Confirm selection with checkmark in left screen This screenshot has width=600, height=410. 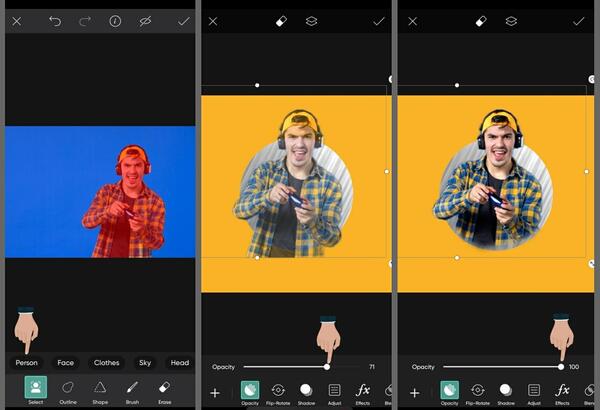point(184,21)
